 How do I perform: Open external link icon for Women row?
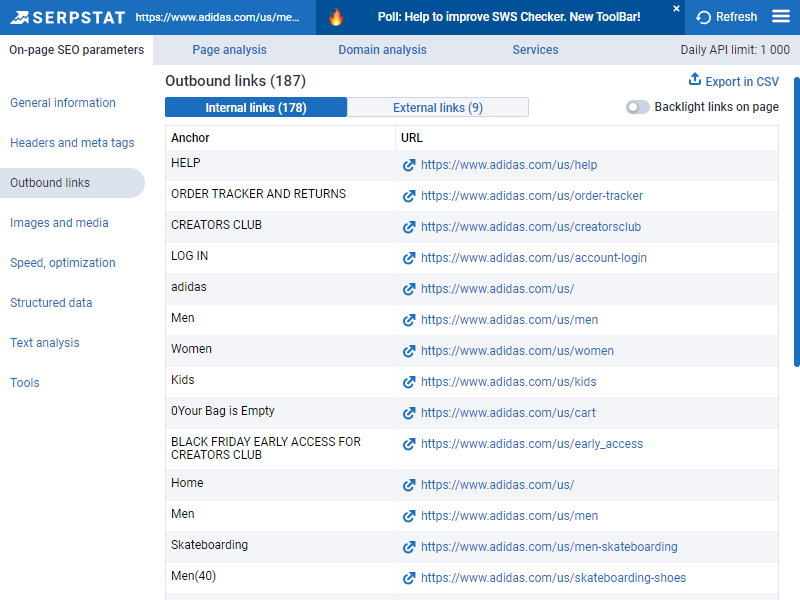[409, 351]
